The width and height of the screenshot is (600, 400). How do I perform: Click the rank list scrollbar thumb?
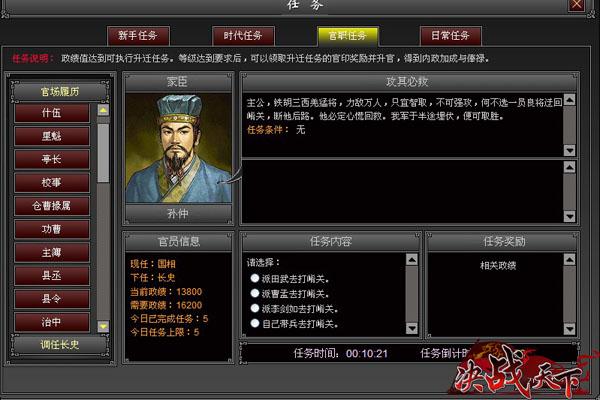click(103, 153)
